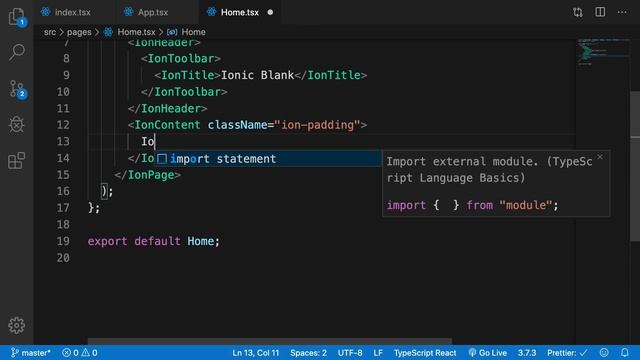Viewport: 640px width, 360px height.
Task: Click the opening IonToolbar tag on line 8
Action: pos(181,59)
